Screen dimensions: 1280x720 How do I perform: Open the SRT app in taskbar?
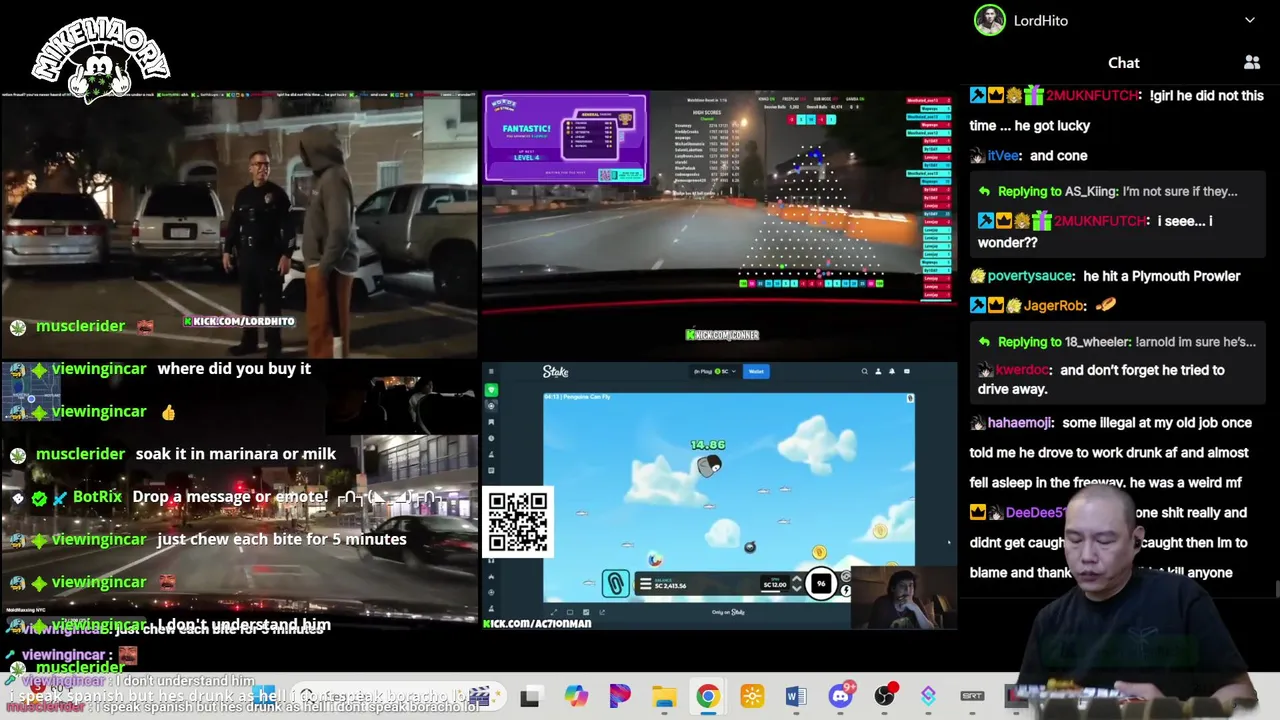(973, 696)
